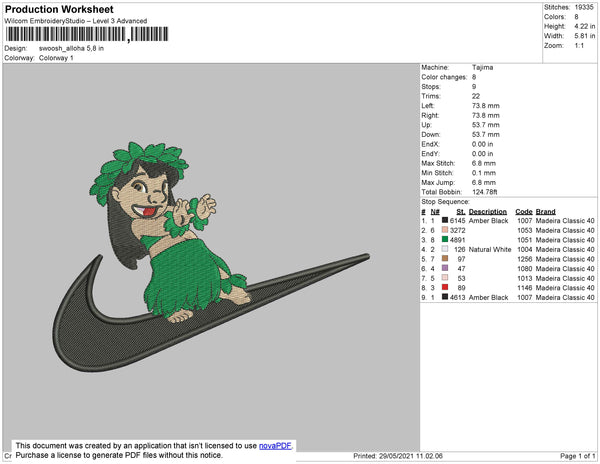Click the Stitches value 19335
Image resolution: width=600 pixels, height=464 pixels.
point(584,7)
